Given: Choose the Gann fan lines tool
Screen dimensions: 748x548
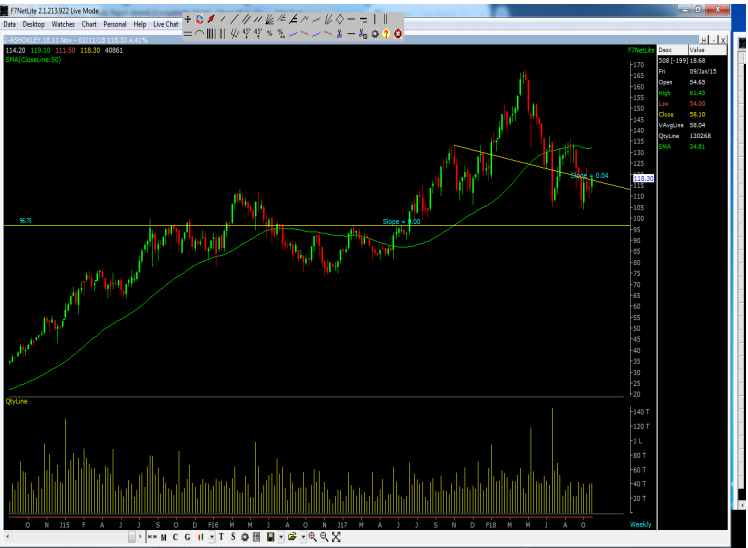Looking at the screenshot, I should click(270, 19).
